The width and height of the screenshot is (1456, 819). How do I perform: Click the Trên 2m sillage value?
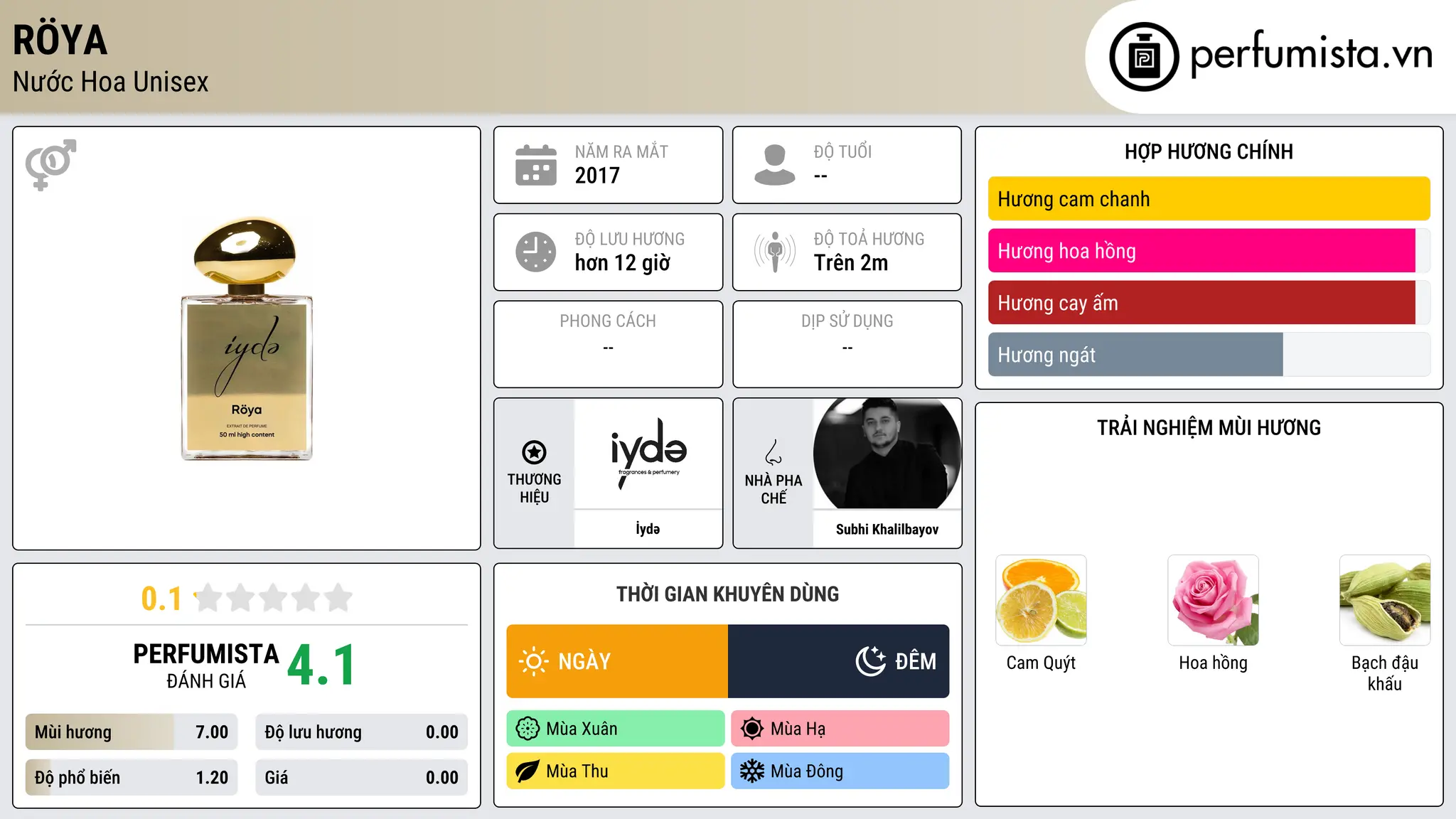(851, 262)
